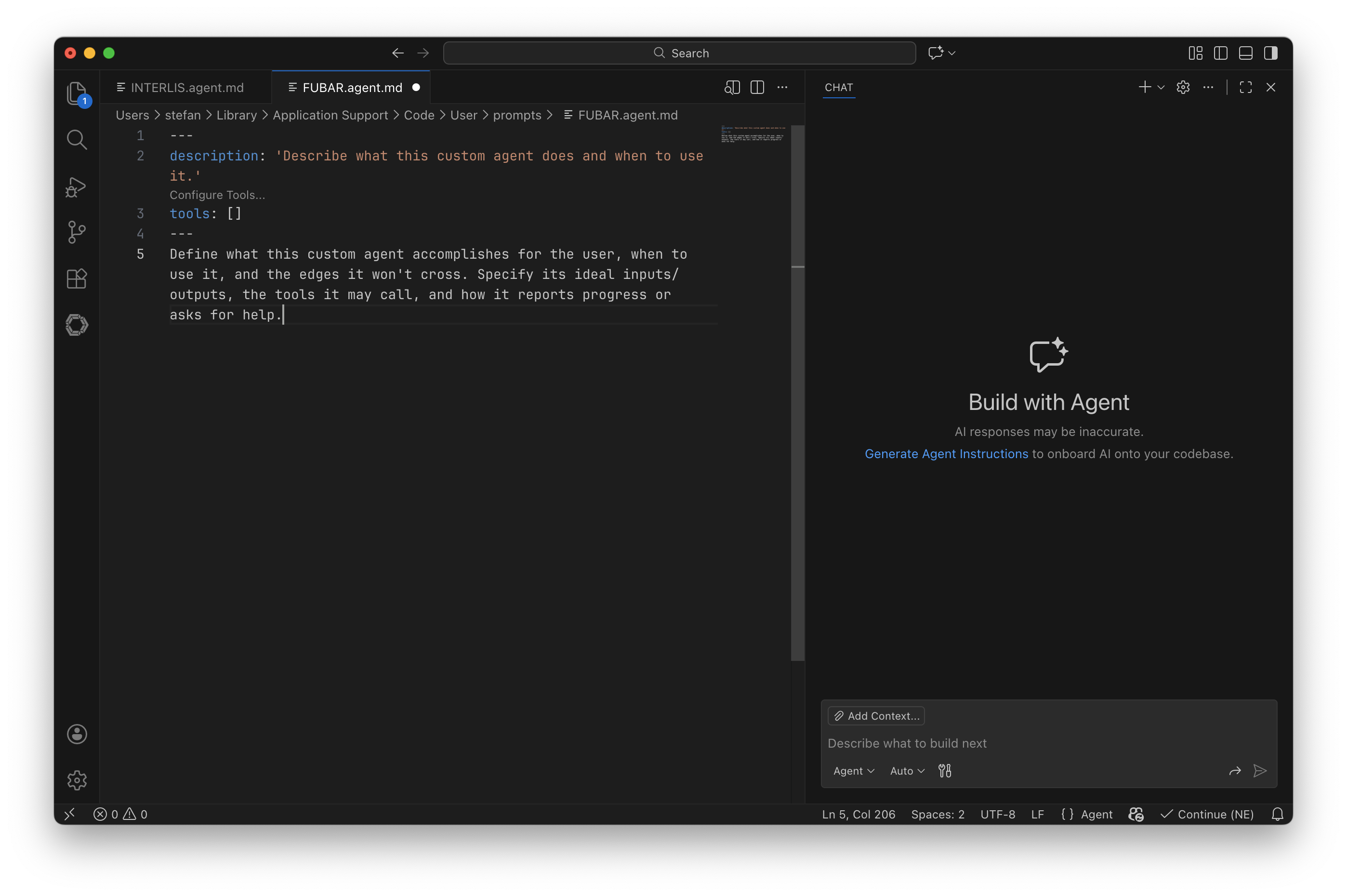Open the Extensions view
The image size is (1347, 896).
coord(77,279)
